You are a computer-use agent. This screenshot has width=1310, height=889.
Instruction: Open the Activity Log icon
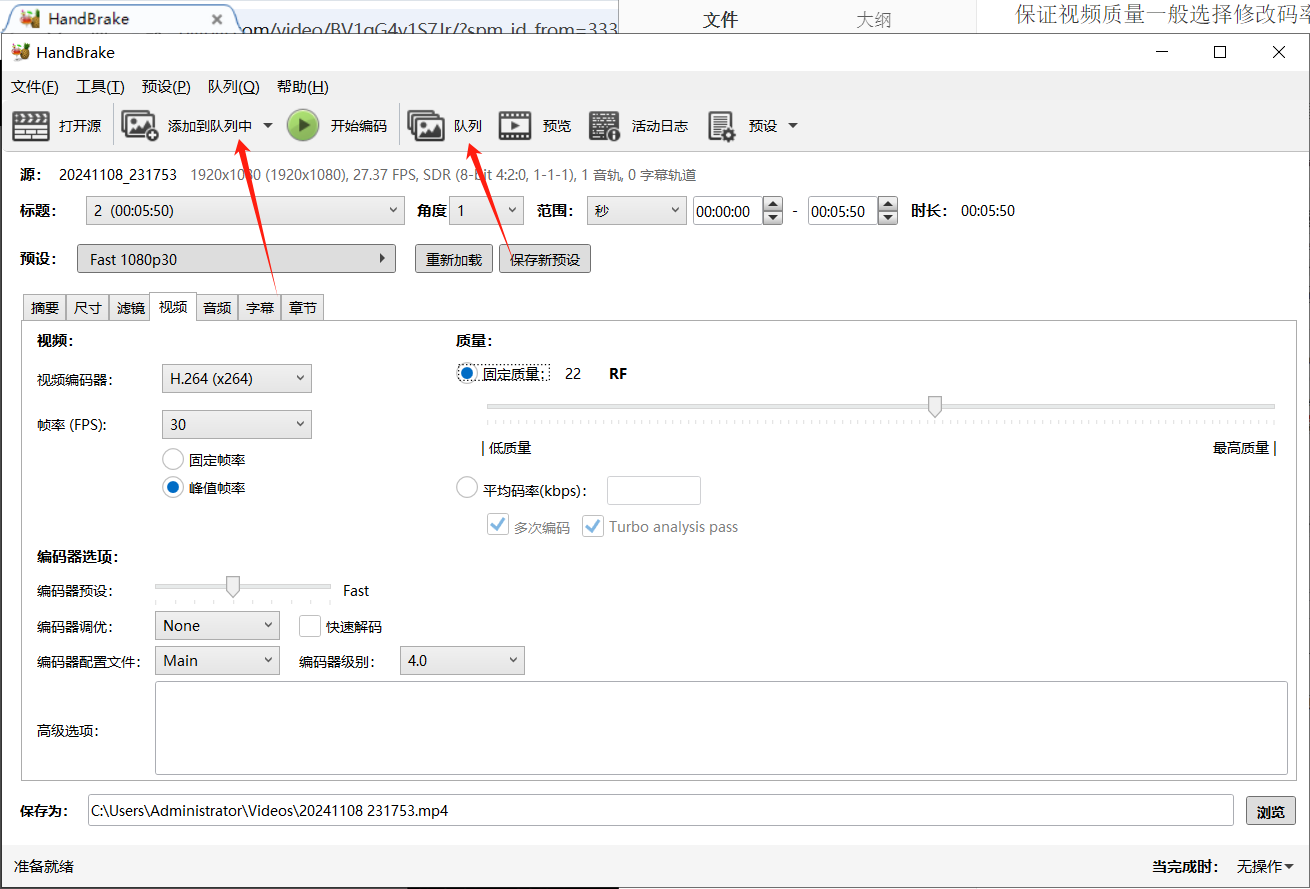point(605,126)
